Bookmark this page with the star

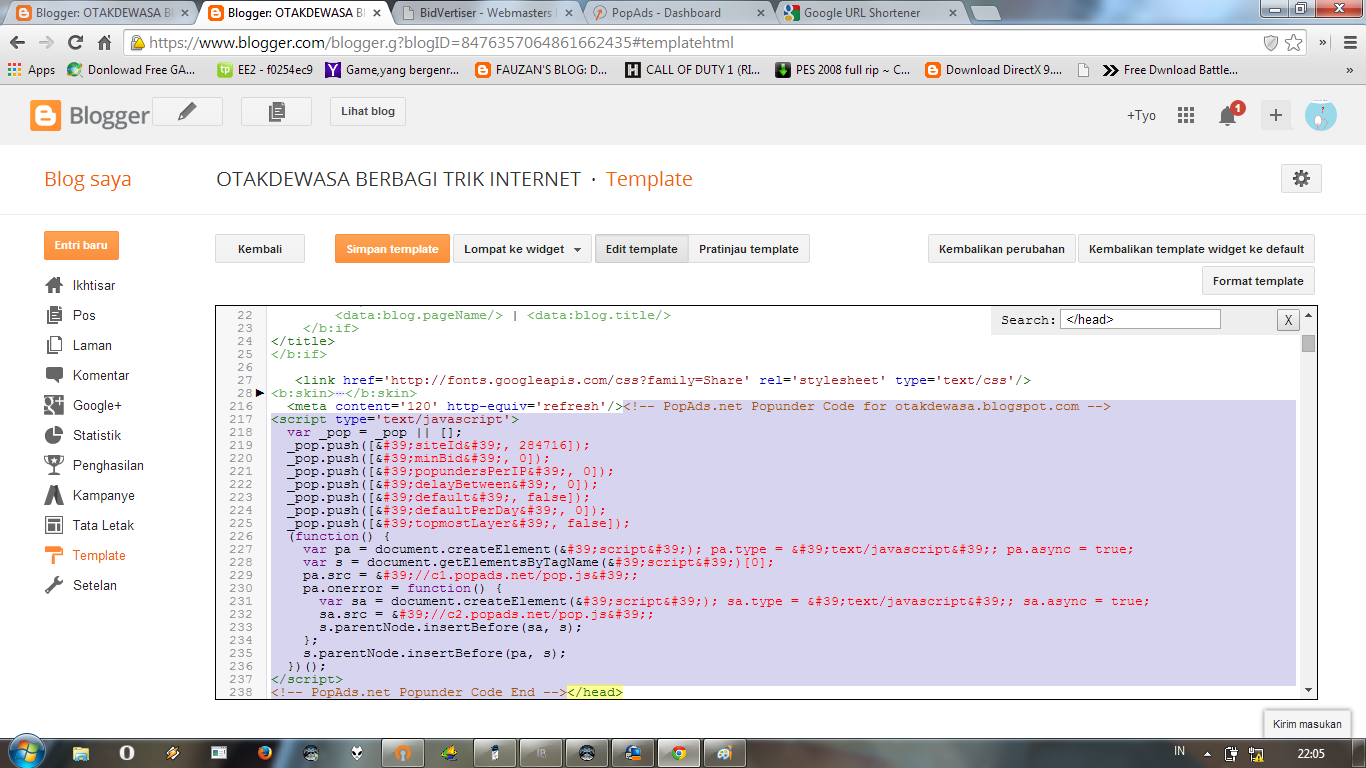1294,43
